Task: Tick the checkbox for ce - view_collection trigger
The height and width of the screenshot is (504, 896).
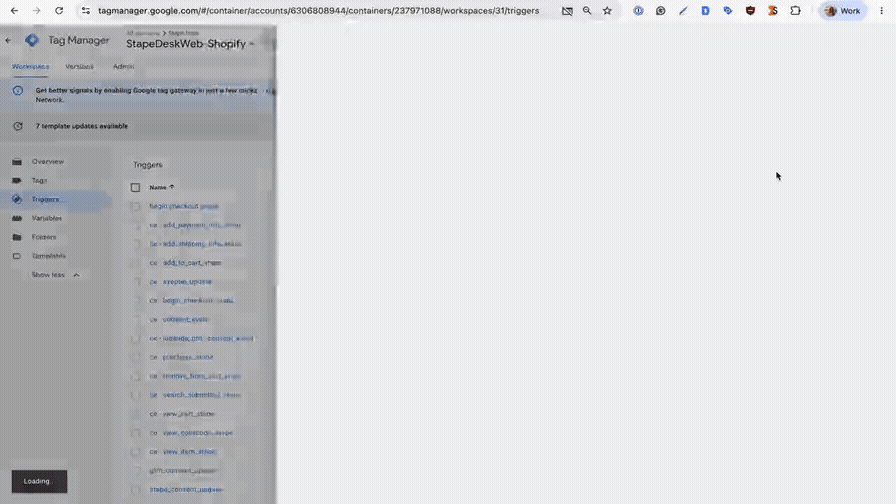Action: click(x=135, y=433)
